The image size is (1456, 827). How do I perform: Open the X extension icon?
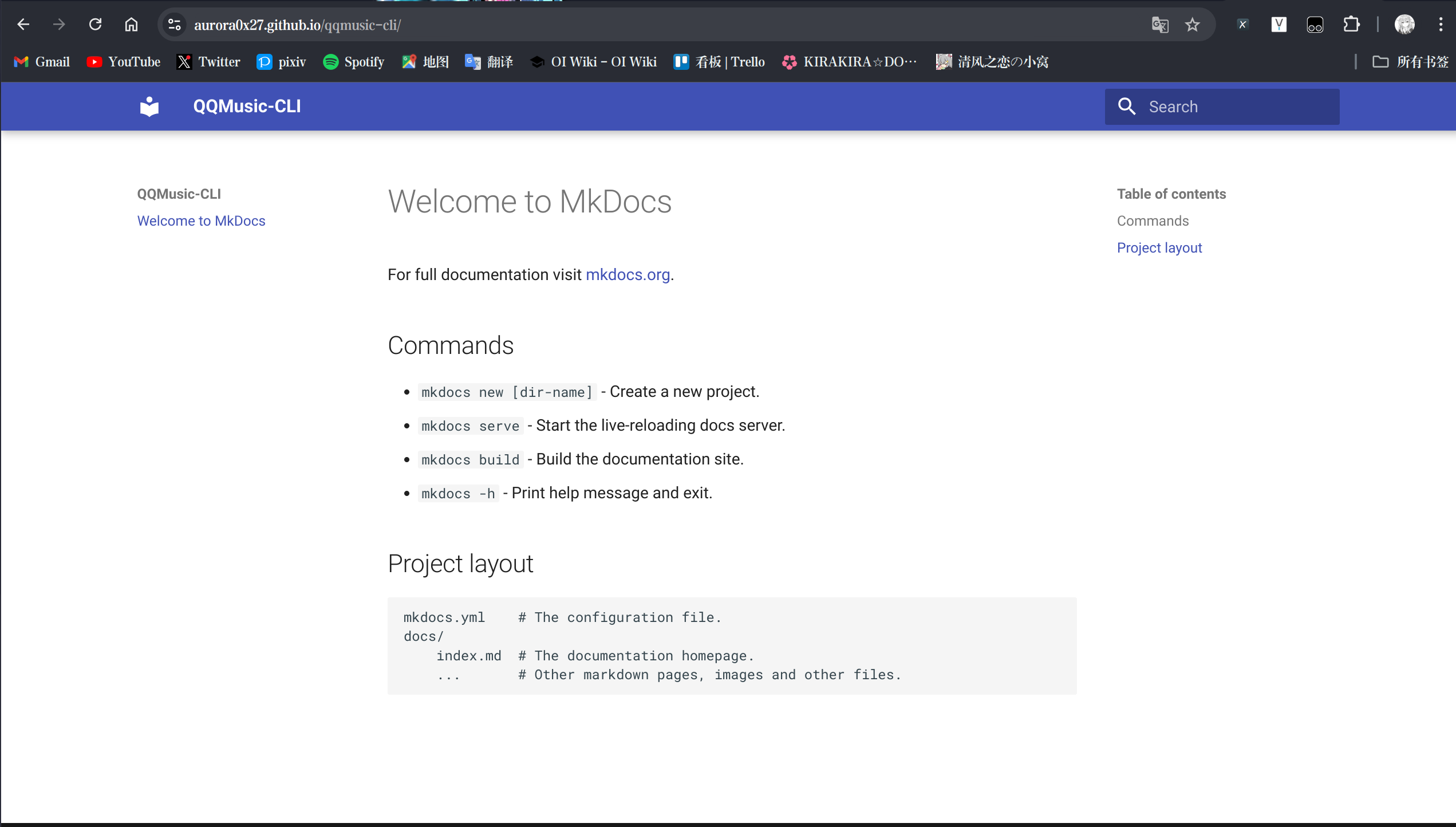tap(1242, 25)
